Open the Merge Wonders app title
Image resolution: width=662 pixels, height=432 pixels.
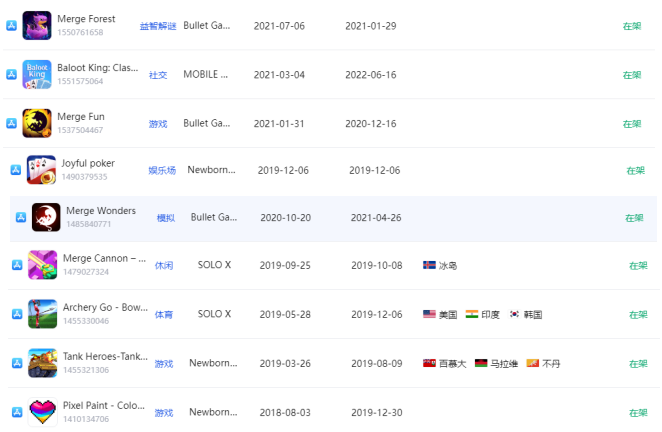[x=100, y=211]
